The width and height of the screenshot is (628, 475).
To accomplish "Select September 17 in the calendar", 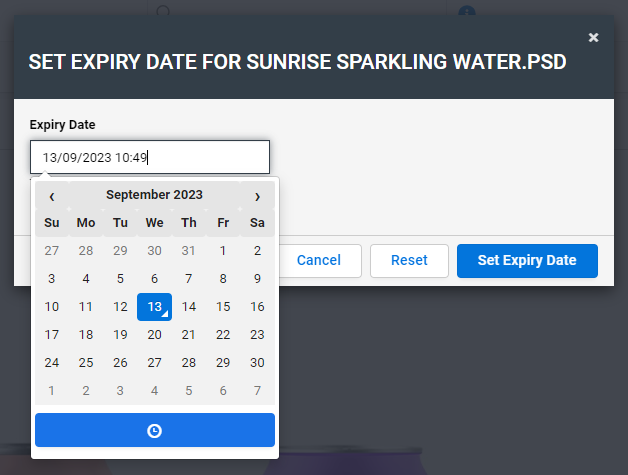I will pos(52,335).
